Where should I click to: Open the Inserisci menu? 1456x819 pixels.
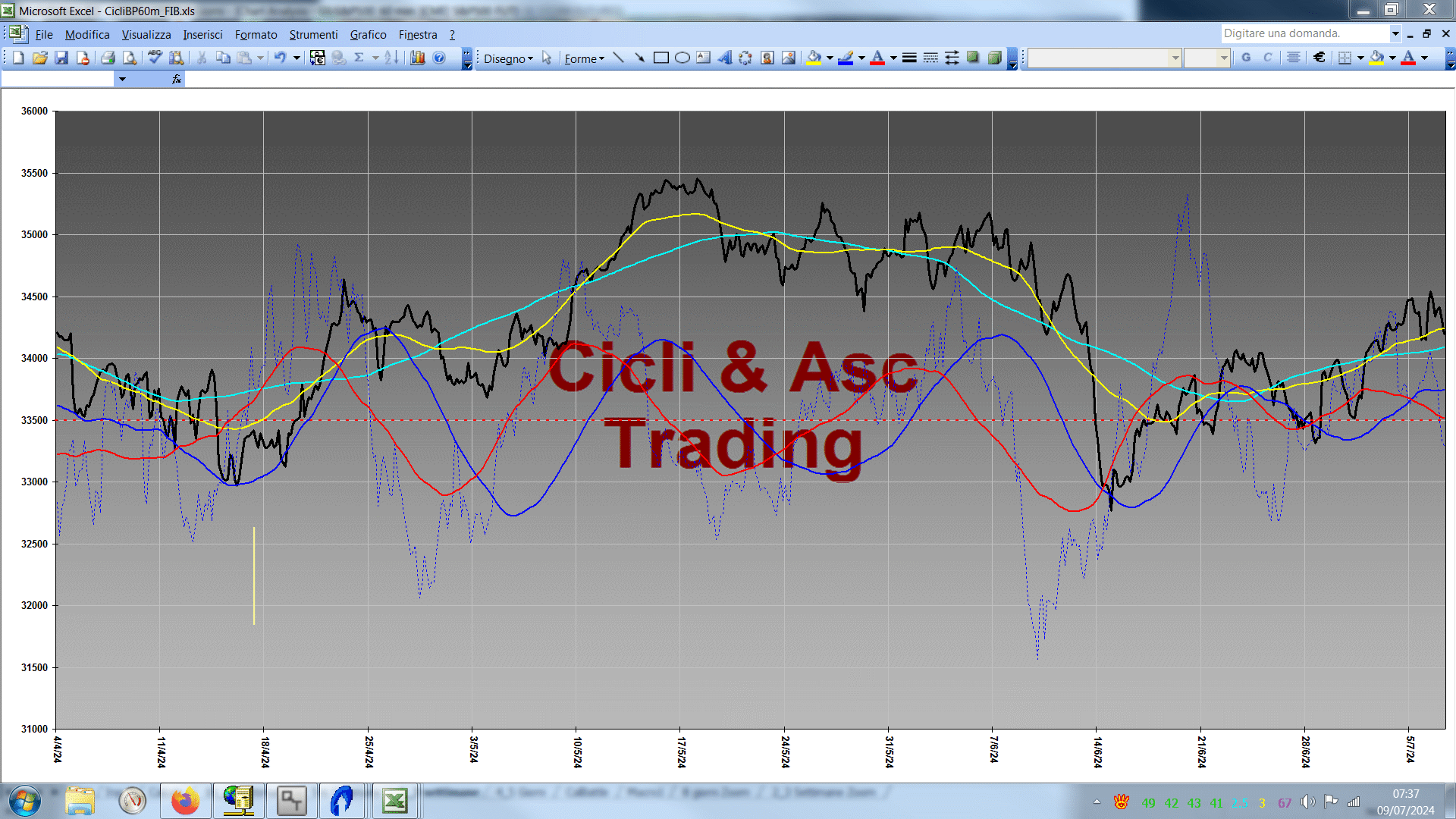tap(202, 34)
